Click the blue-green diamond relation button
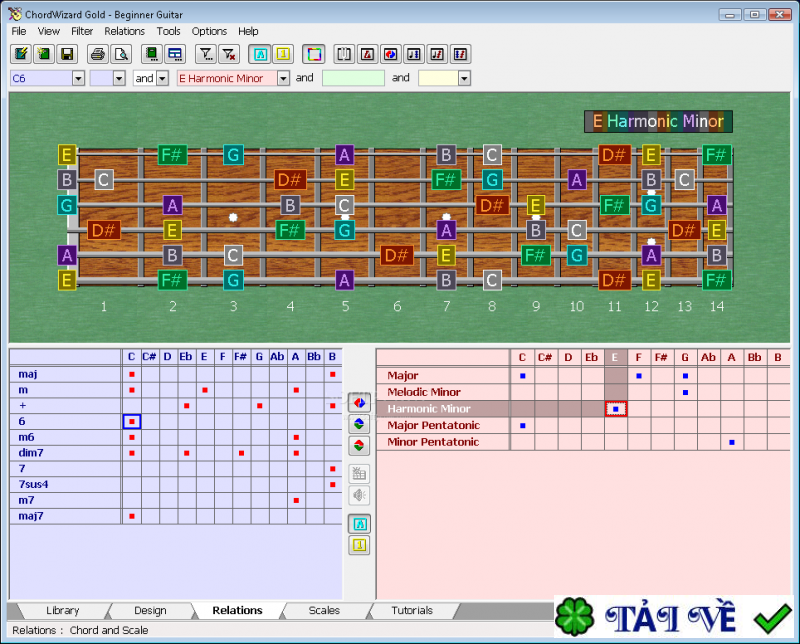The image size is (800, 644). click(x=358, y=423)
